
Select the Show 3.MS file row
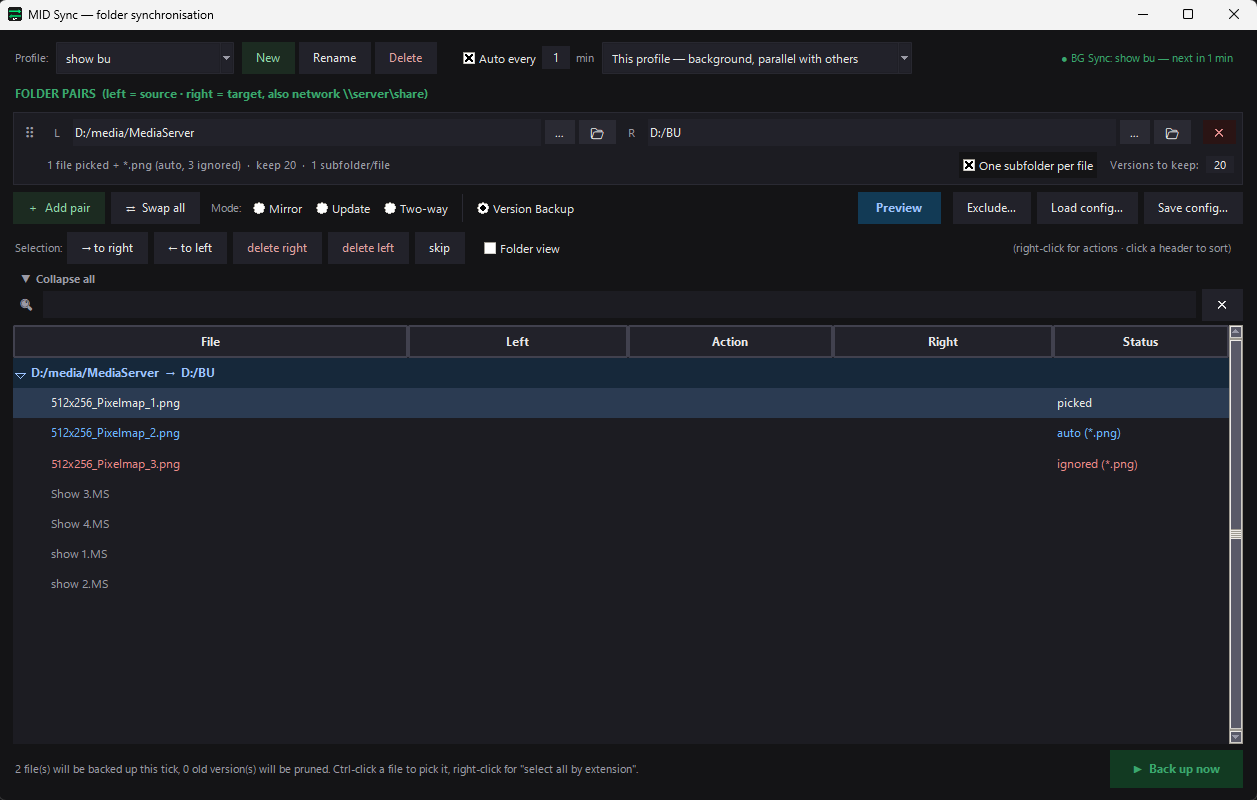[621, 494]
